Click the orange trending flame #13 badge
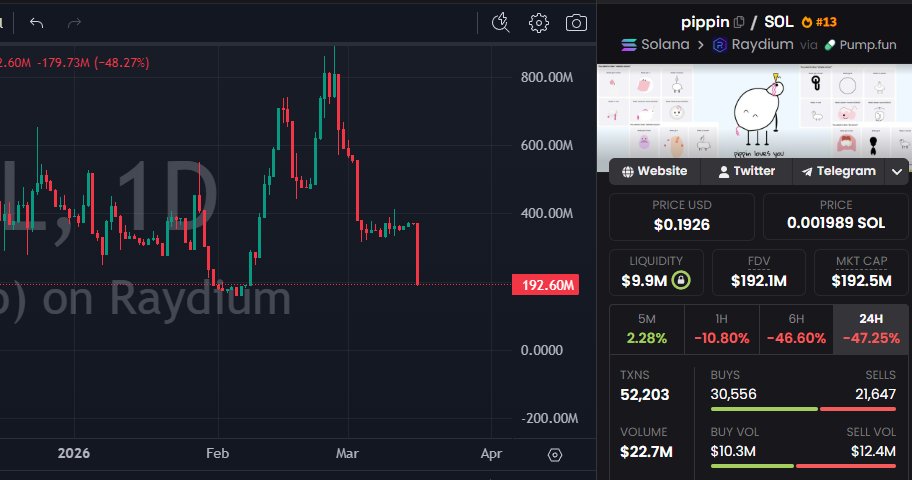The width and height of the screenshot is (912, 480). point(820,22)
